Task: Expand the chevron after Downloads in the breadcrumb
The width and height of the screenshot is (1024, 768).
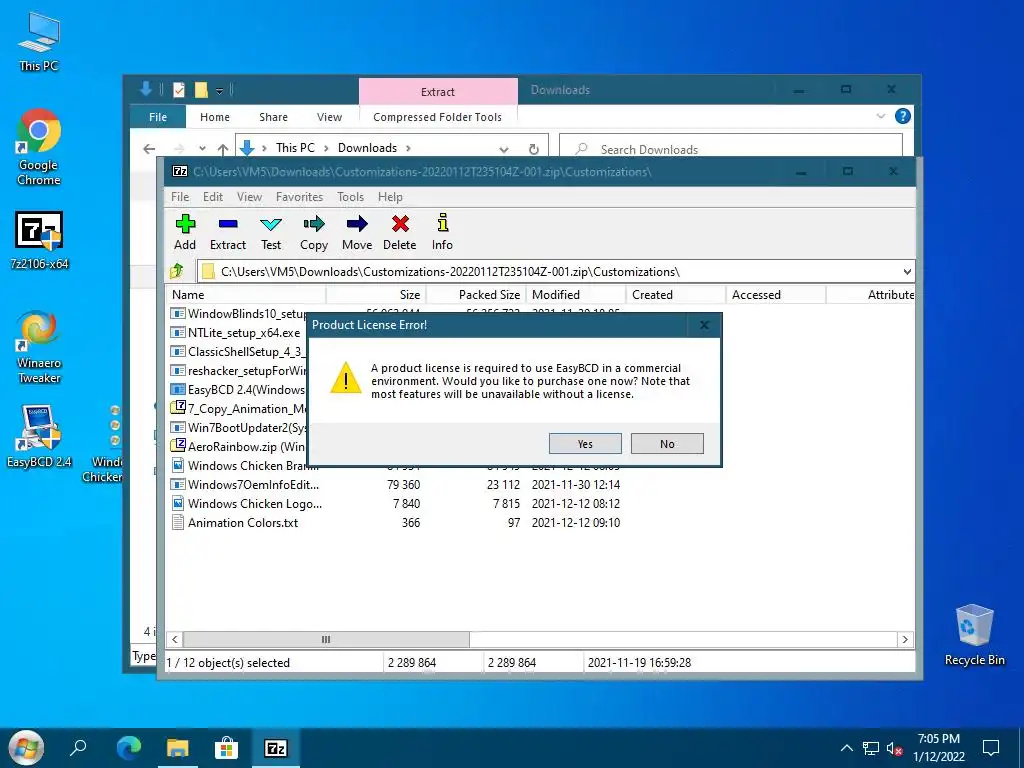Action: click(408, 148)
